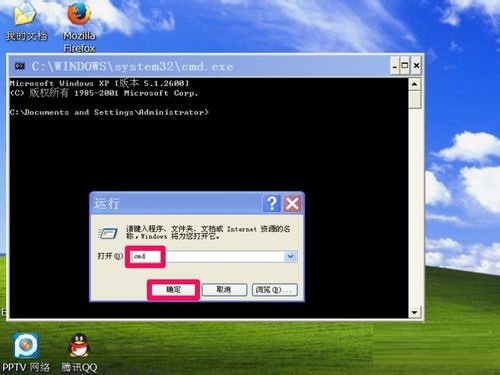Click the Run dialog help question mark

272,203
